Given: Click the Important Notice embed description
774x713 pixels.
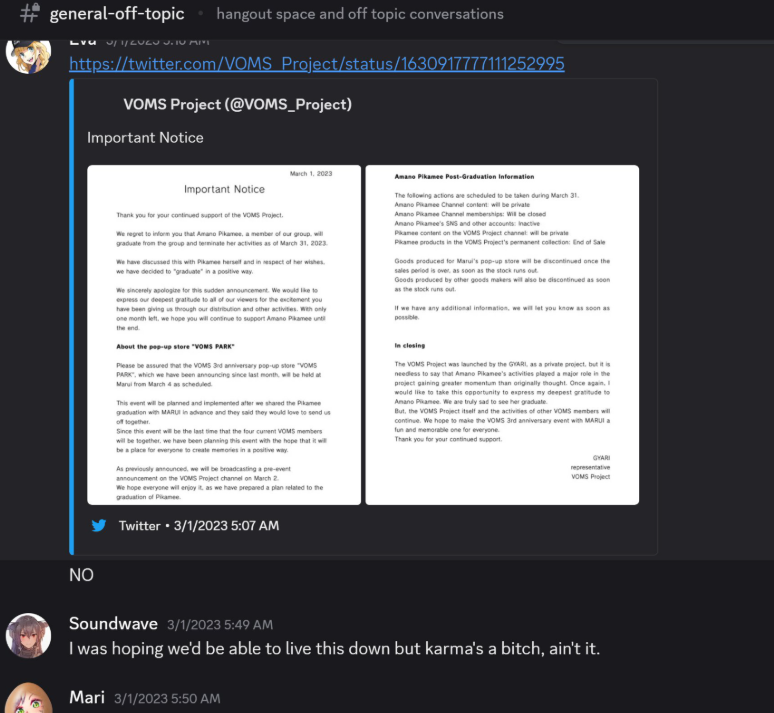Looking at the screenshot, I should pos(145,137).
